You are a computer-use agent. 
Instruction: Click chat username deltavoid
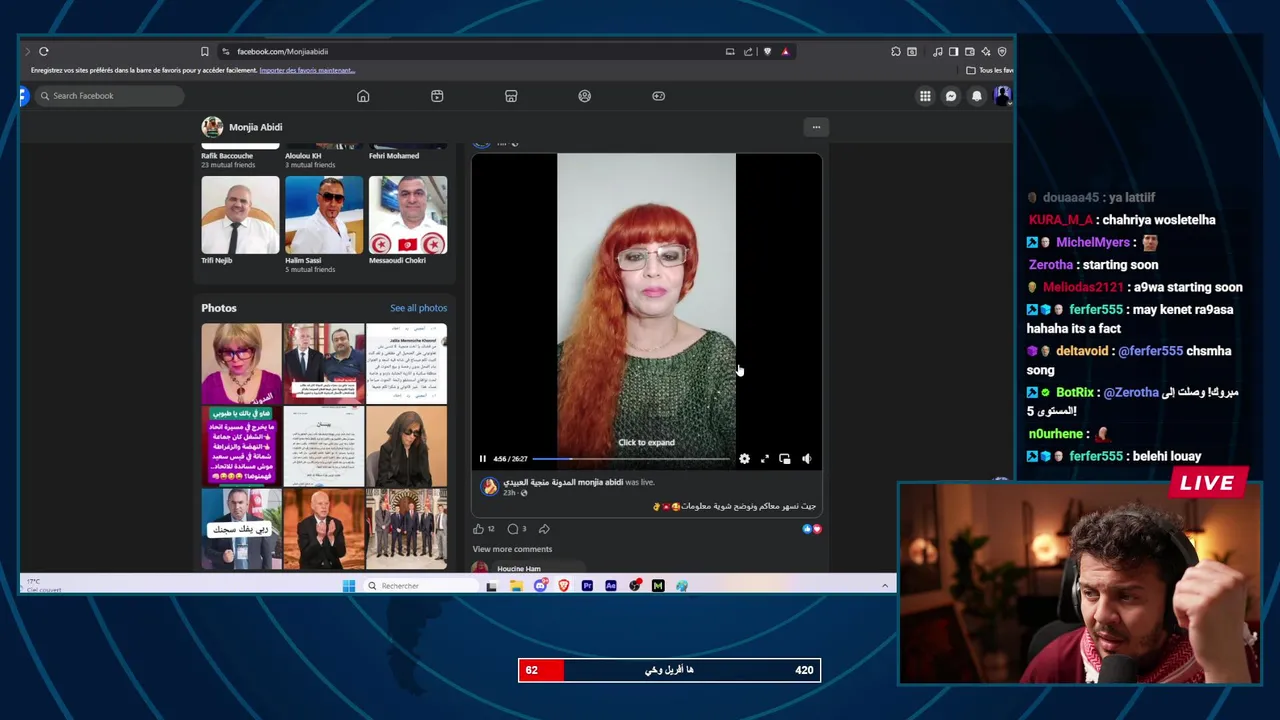pyautogui.click(x=1083, y=351)
